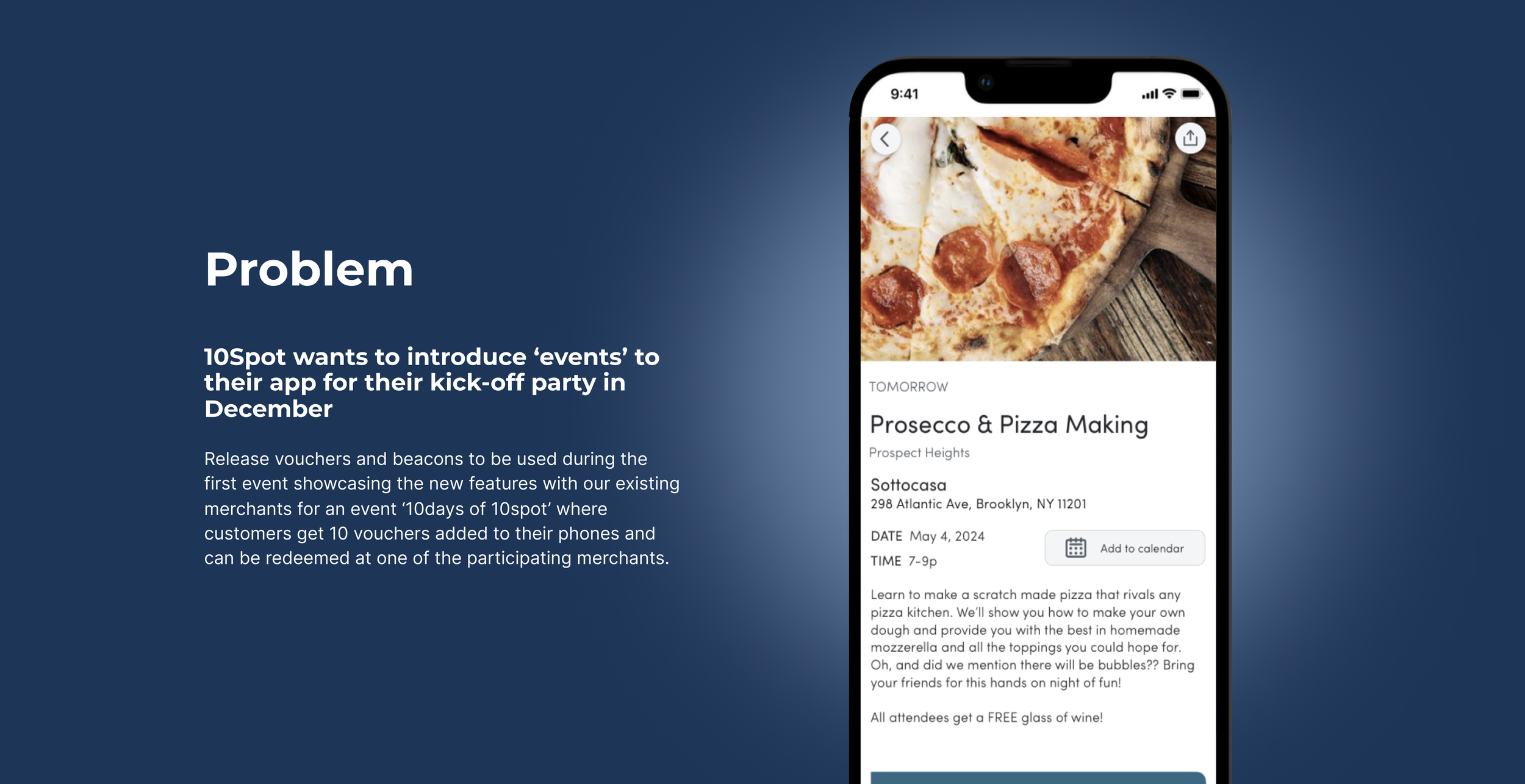Tap the back chevron button
The width and height of the screenshot is (1525, 784).
pyautogui.click(x=885, y=139)
